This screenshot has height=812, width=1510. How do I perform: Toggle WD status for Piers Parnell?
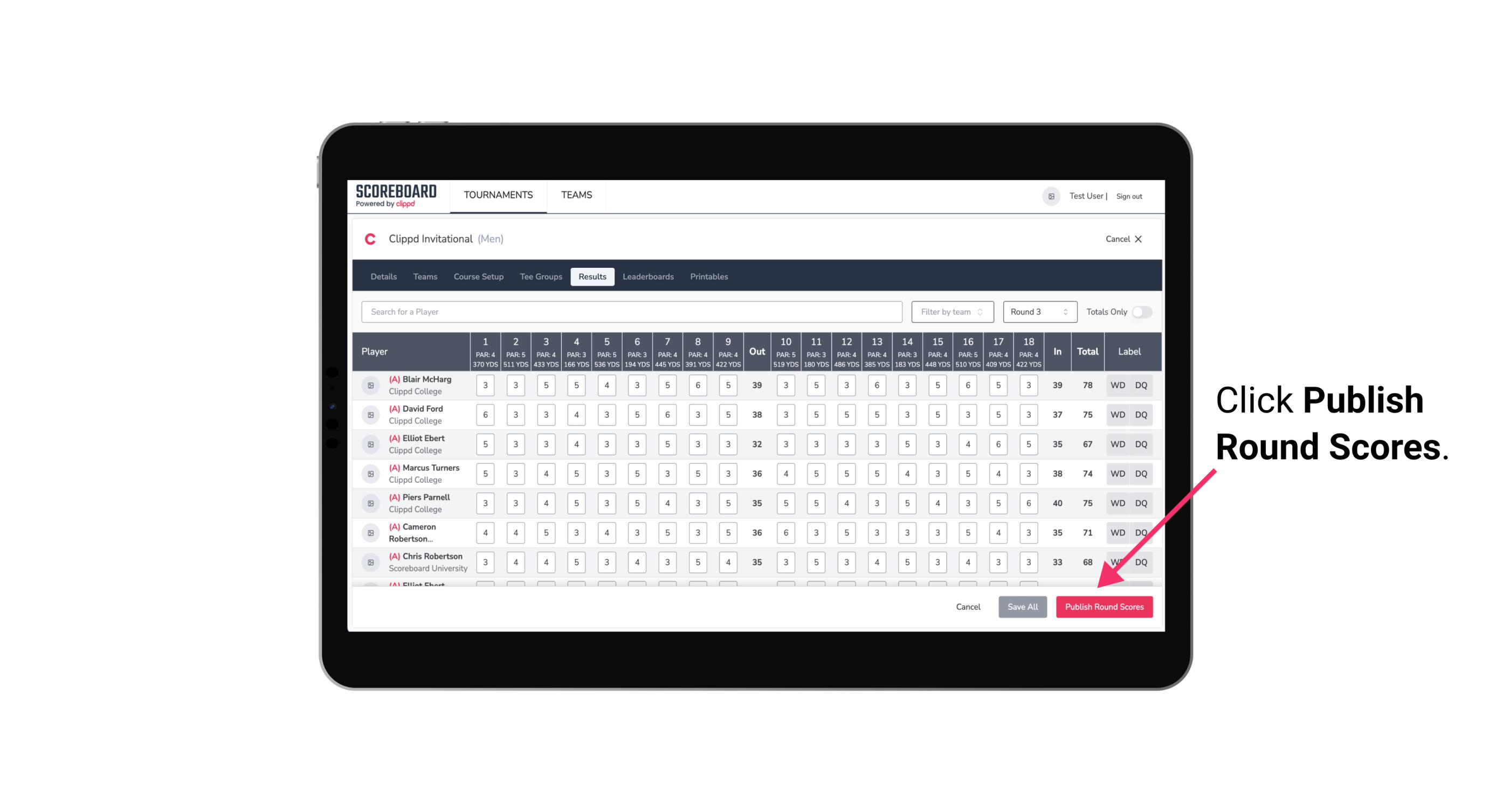pos(1117,502)
